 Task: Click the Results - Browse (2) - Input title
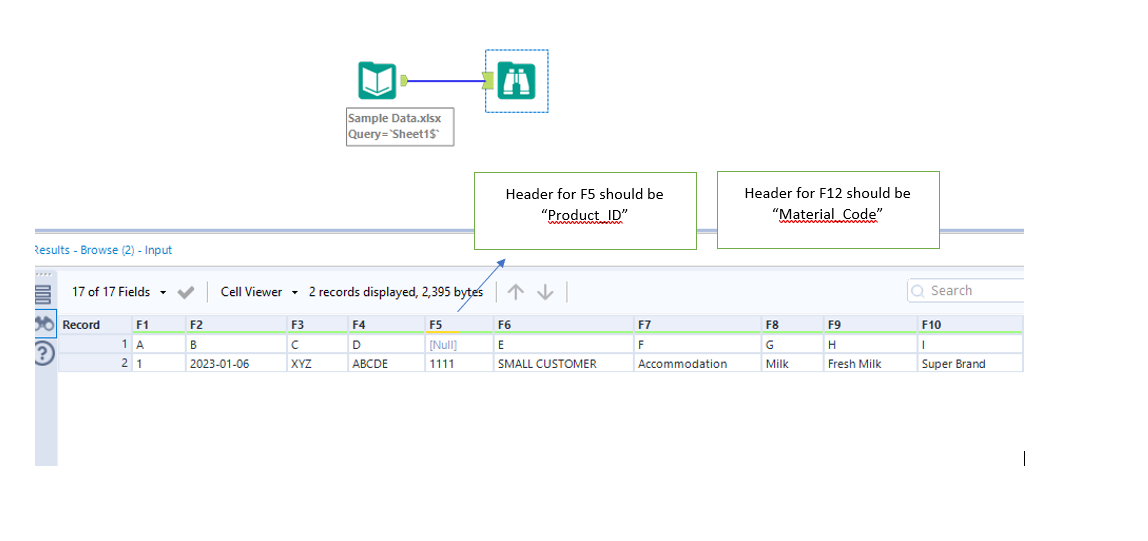coord(103,250)
